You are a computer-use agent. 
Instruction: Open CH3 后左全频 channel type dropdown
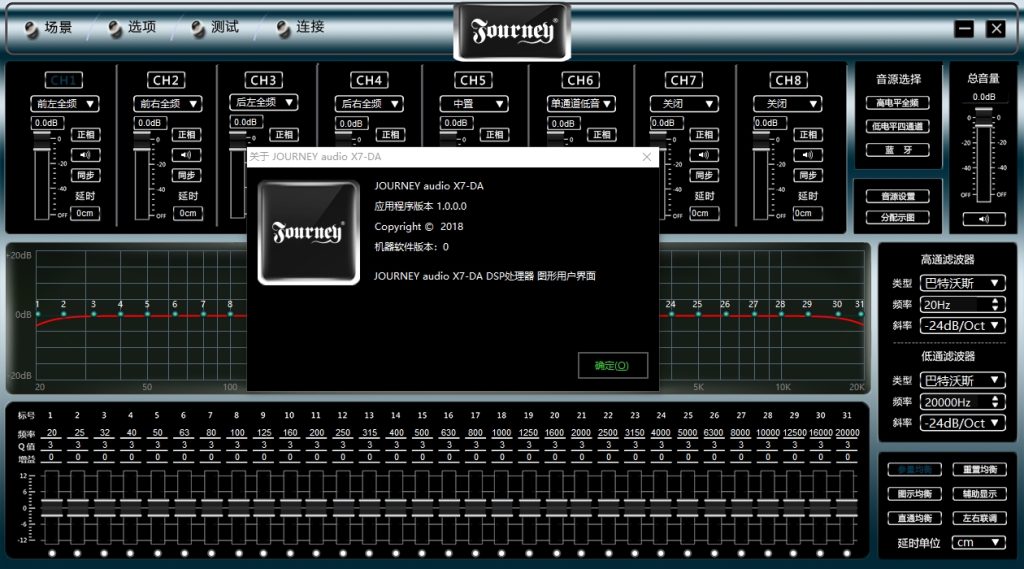(264, 103)
